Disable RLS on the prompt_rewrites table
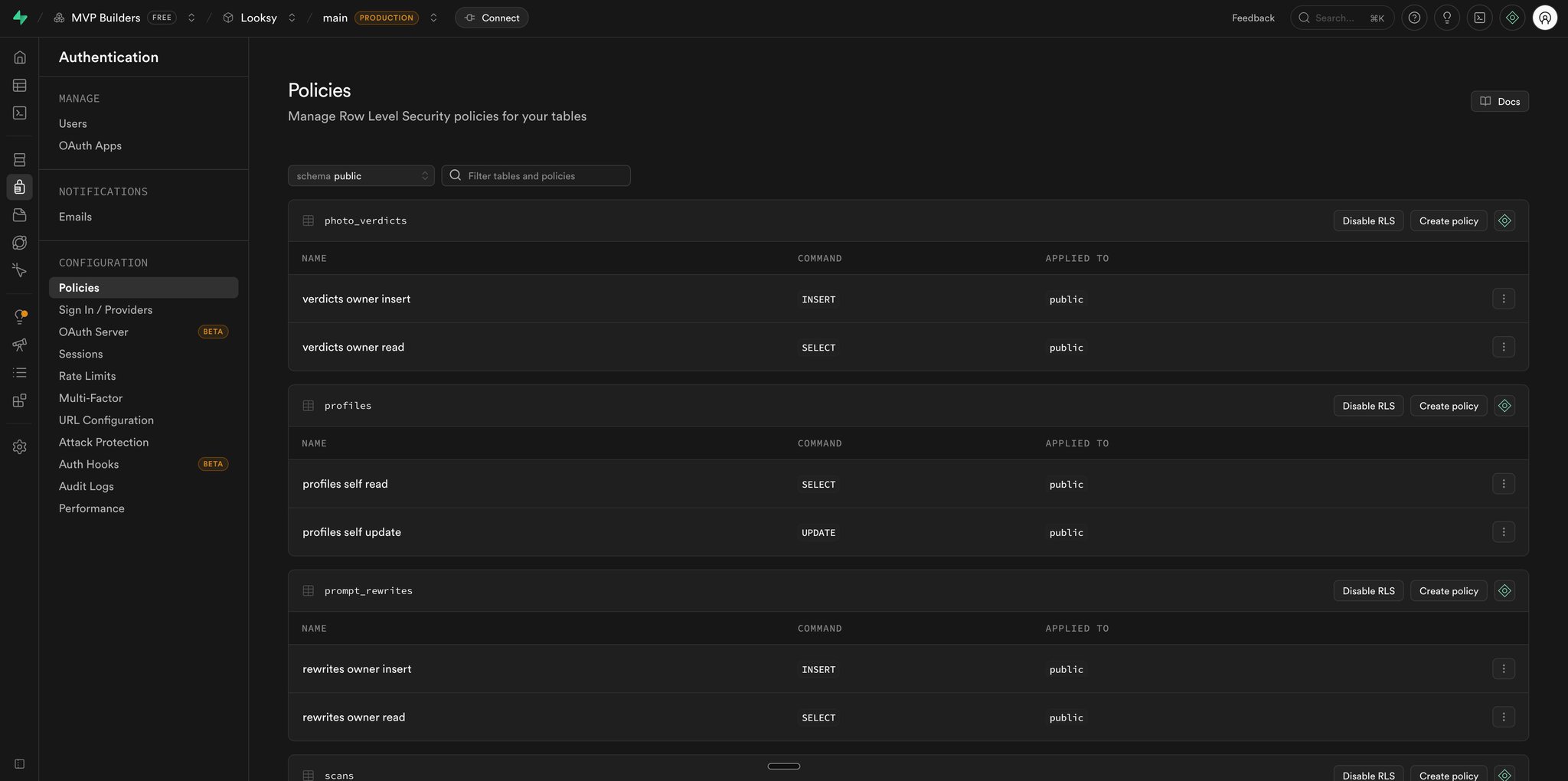 1368,591
